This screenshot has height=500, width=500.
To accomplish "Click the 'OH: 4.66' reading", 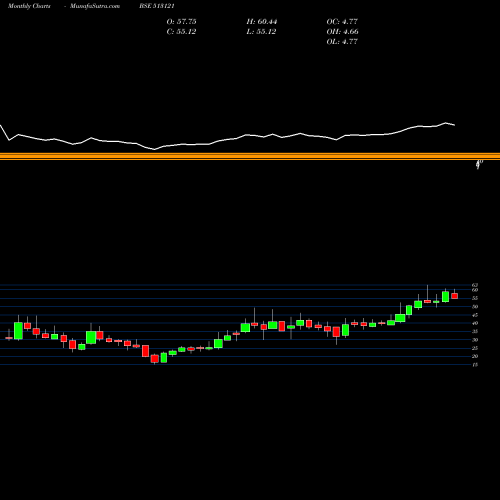I will coord(342,32).
